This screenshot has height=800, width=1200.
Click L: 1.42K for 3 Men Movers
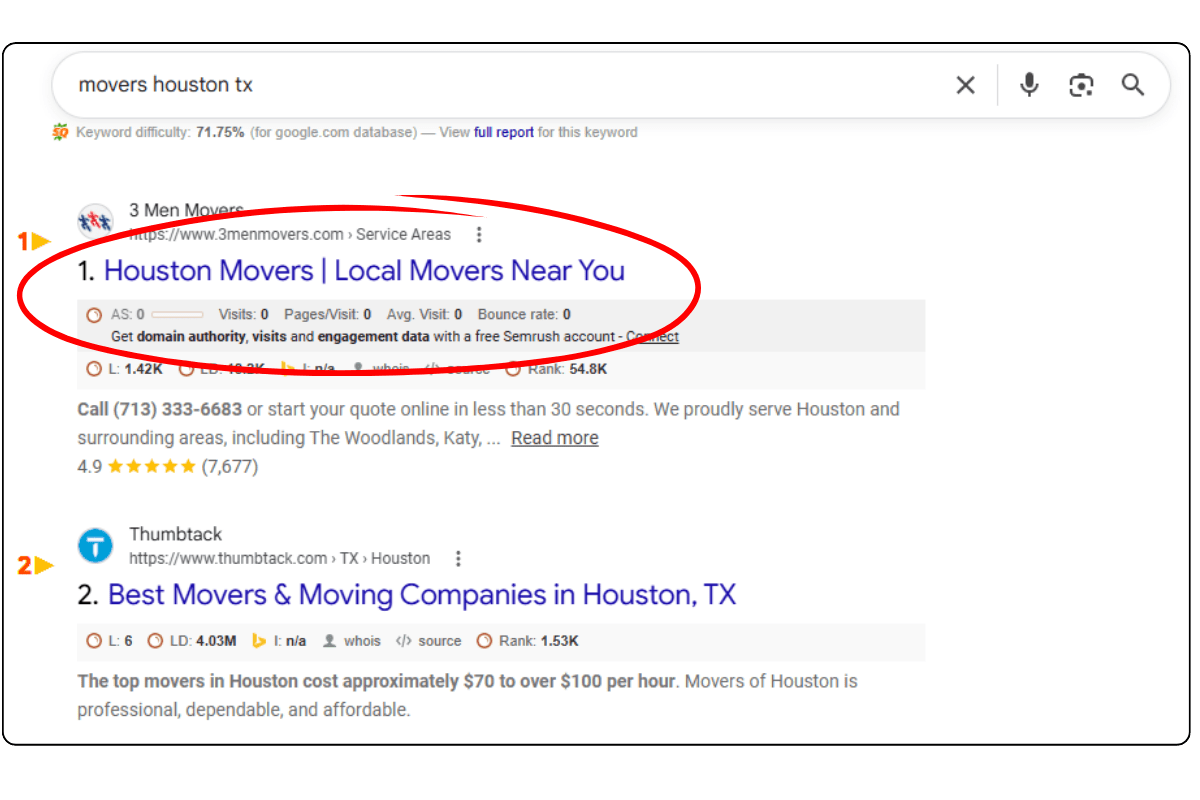click(135, 369)
